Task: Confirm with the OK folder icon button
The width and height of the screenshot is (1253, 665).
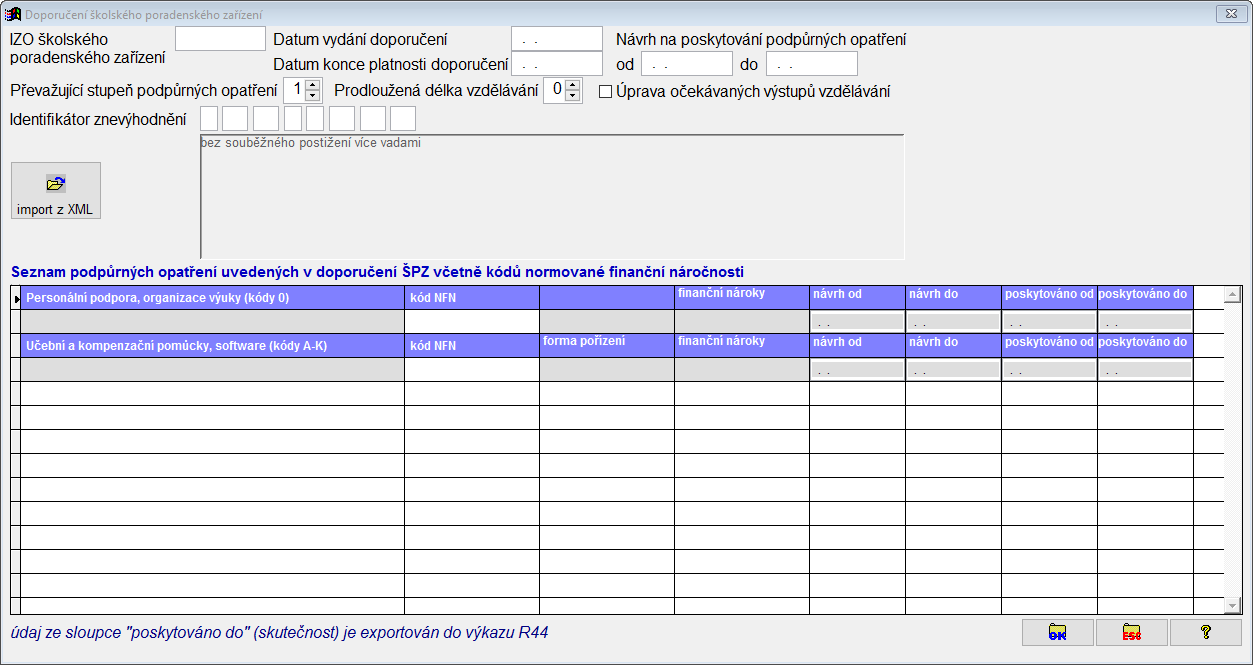Action: point(1058,632)
